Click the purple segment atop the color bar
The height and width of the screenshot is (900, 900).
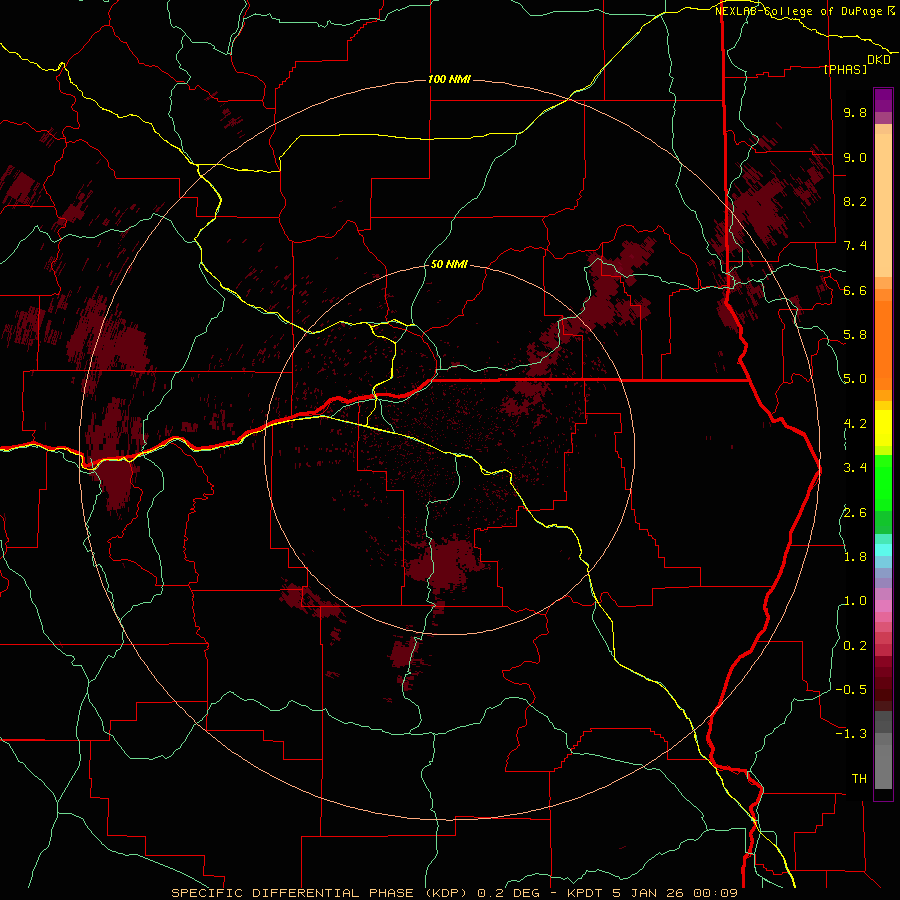(883, 100)
